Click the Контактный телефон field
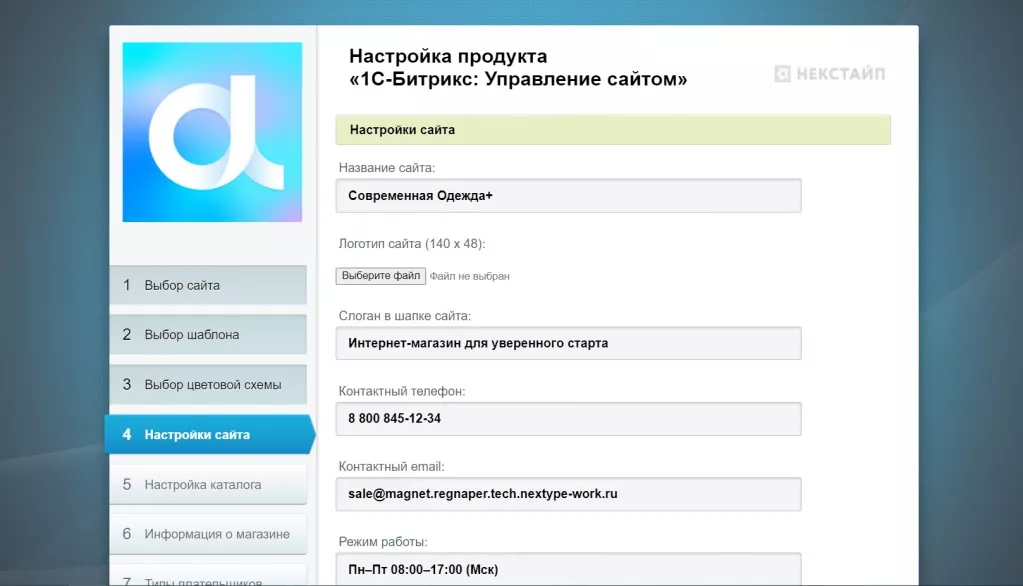 click(568, 419)
